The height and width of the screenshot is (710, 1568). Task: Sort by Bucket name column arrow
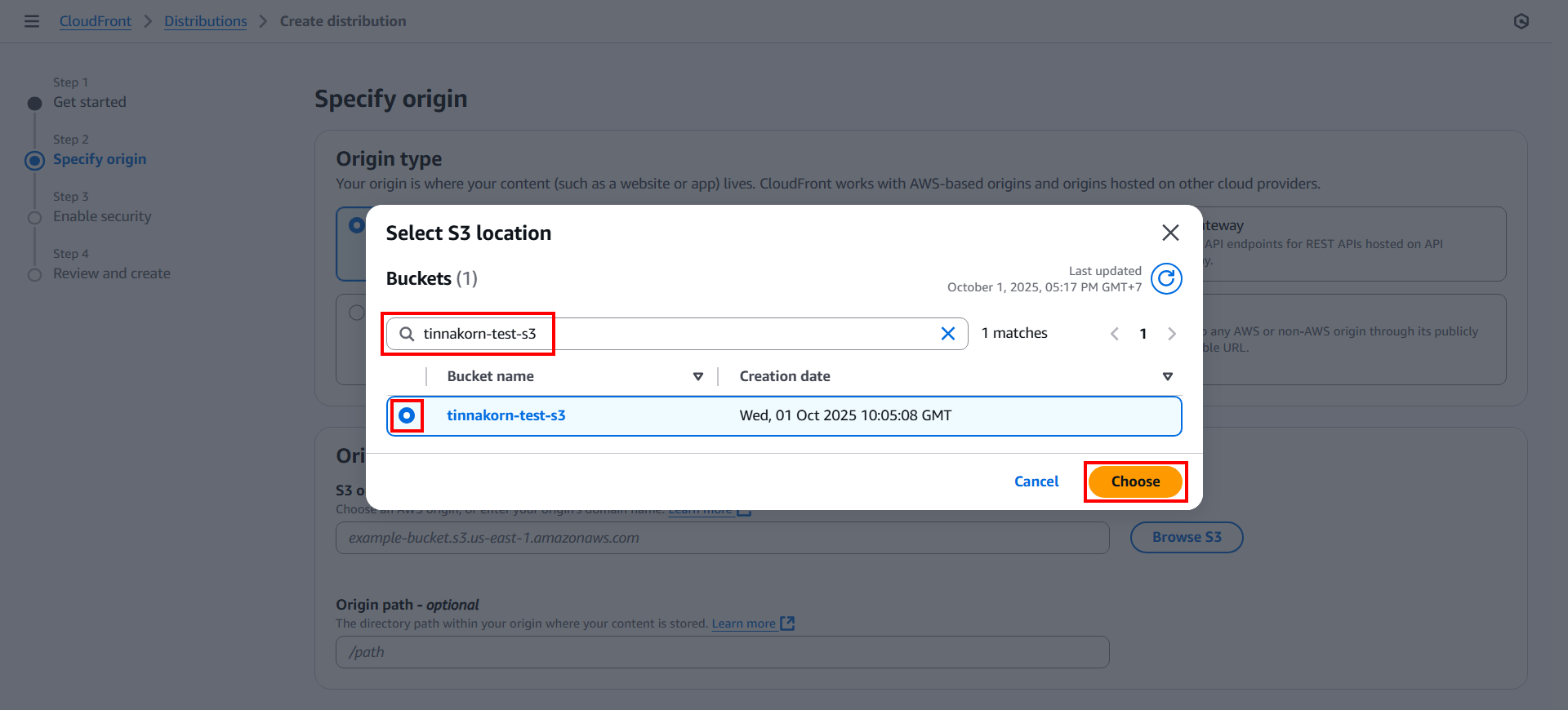[x=698, y=376]
